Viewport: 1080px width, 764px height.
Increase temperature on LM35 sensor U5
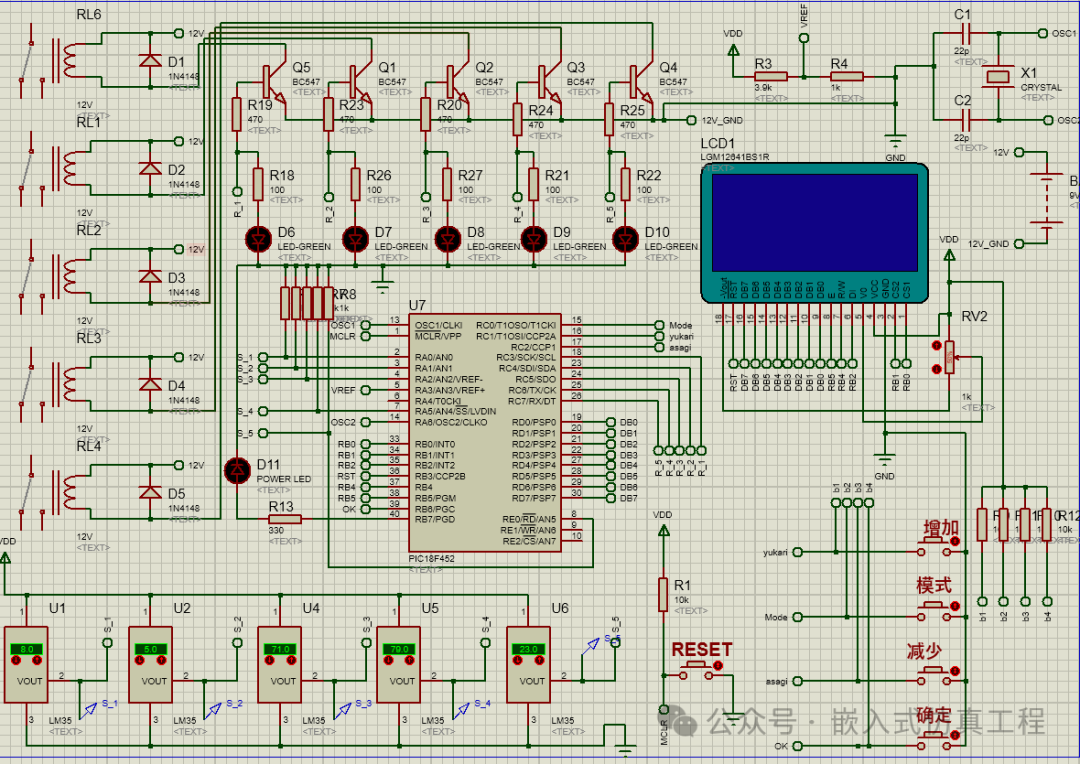[x=410, y=660]
